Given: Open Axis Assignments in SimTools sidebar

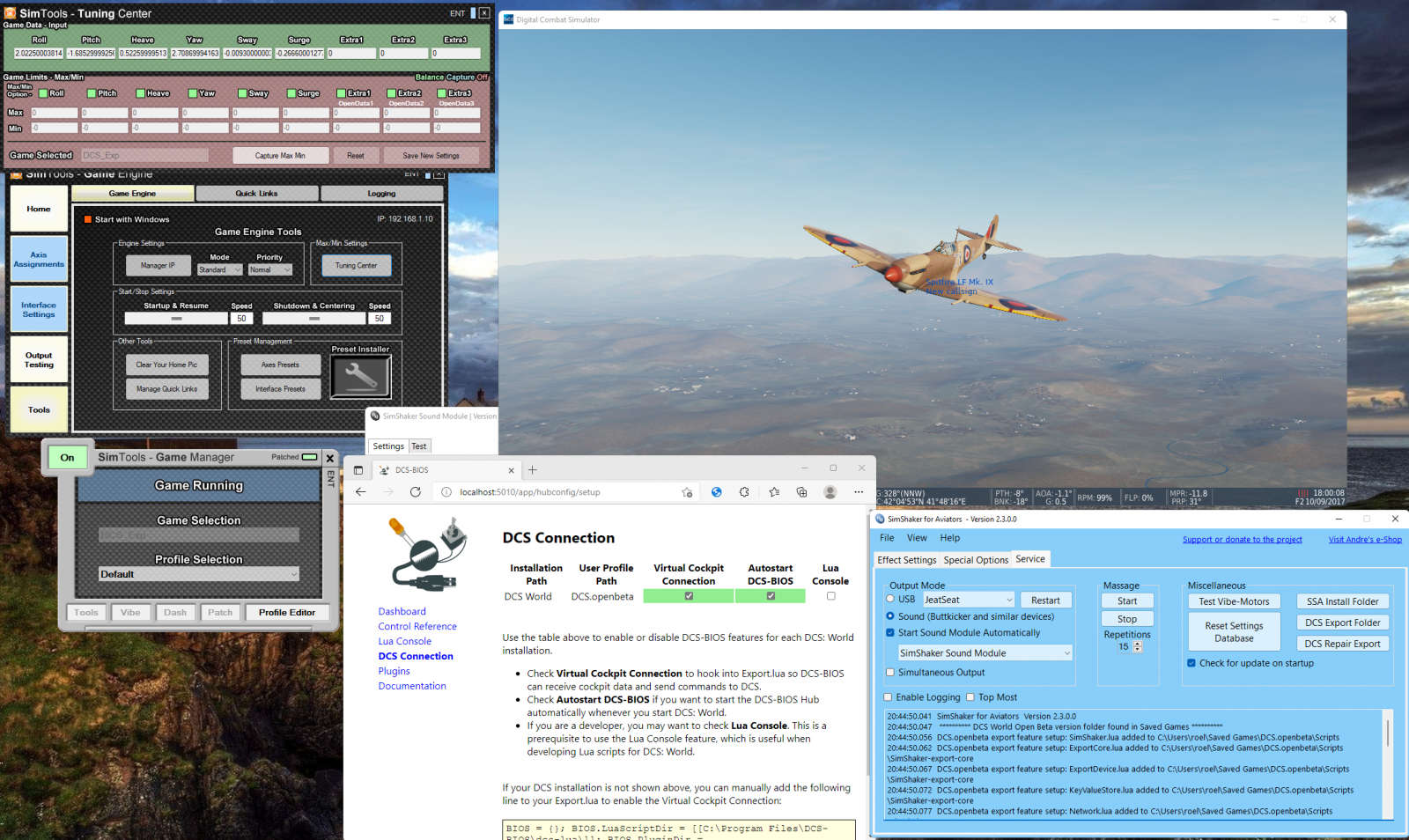Looking at the screenshot, I should [x=39, y=259].
